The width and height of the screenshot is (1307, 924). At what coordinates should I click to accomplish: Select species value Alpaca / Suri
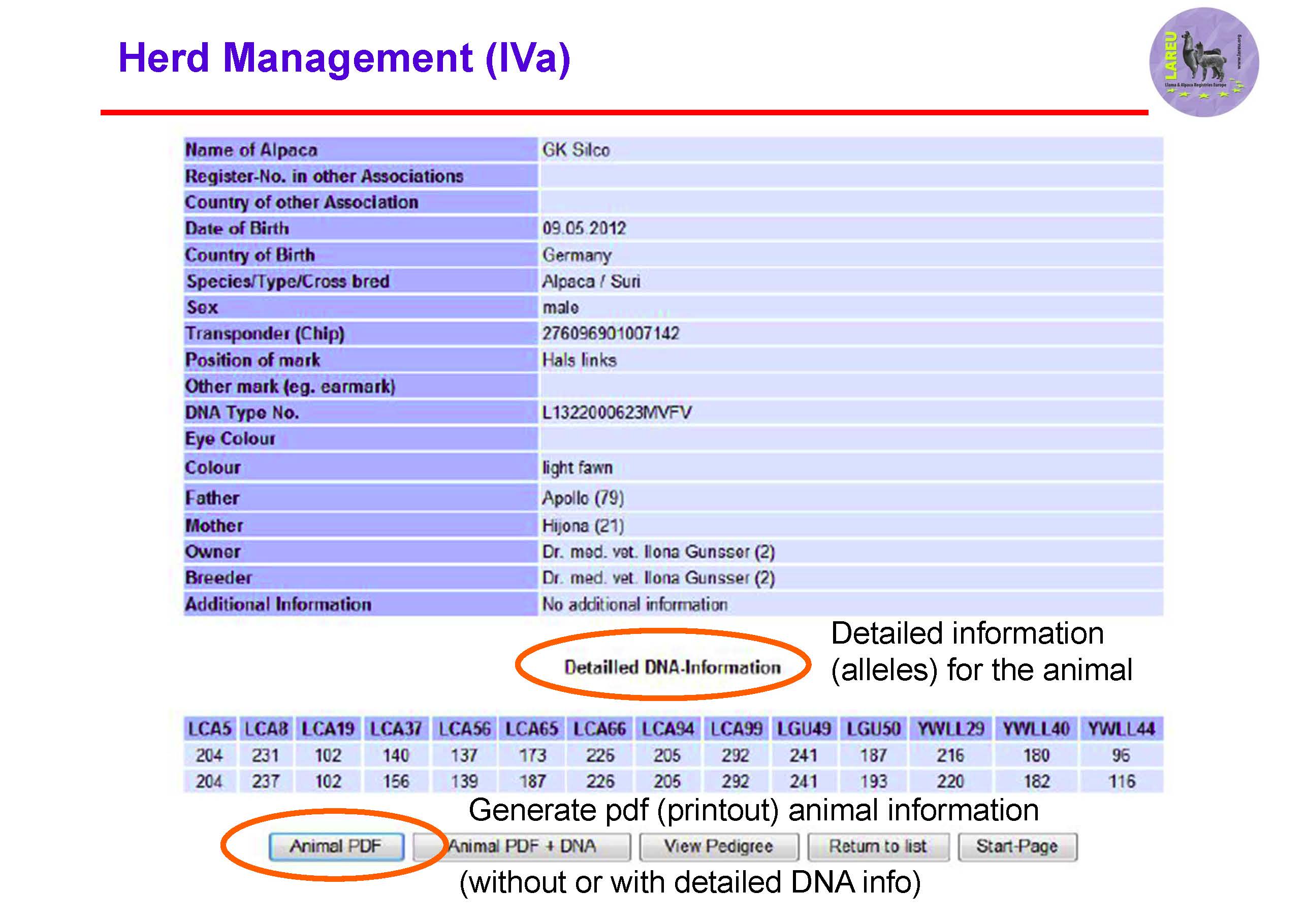[591, 281]
